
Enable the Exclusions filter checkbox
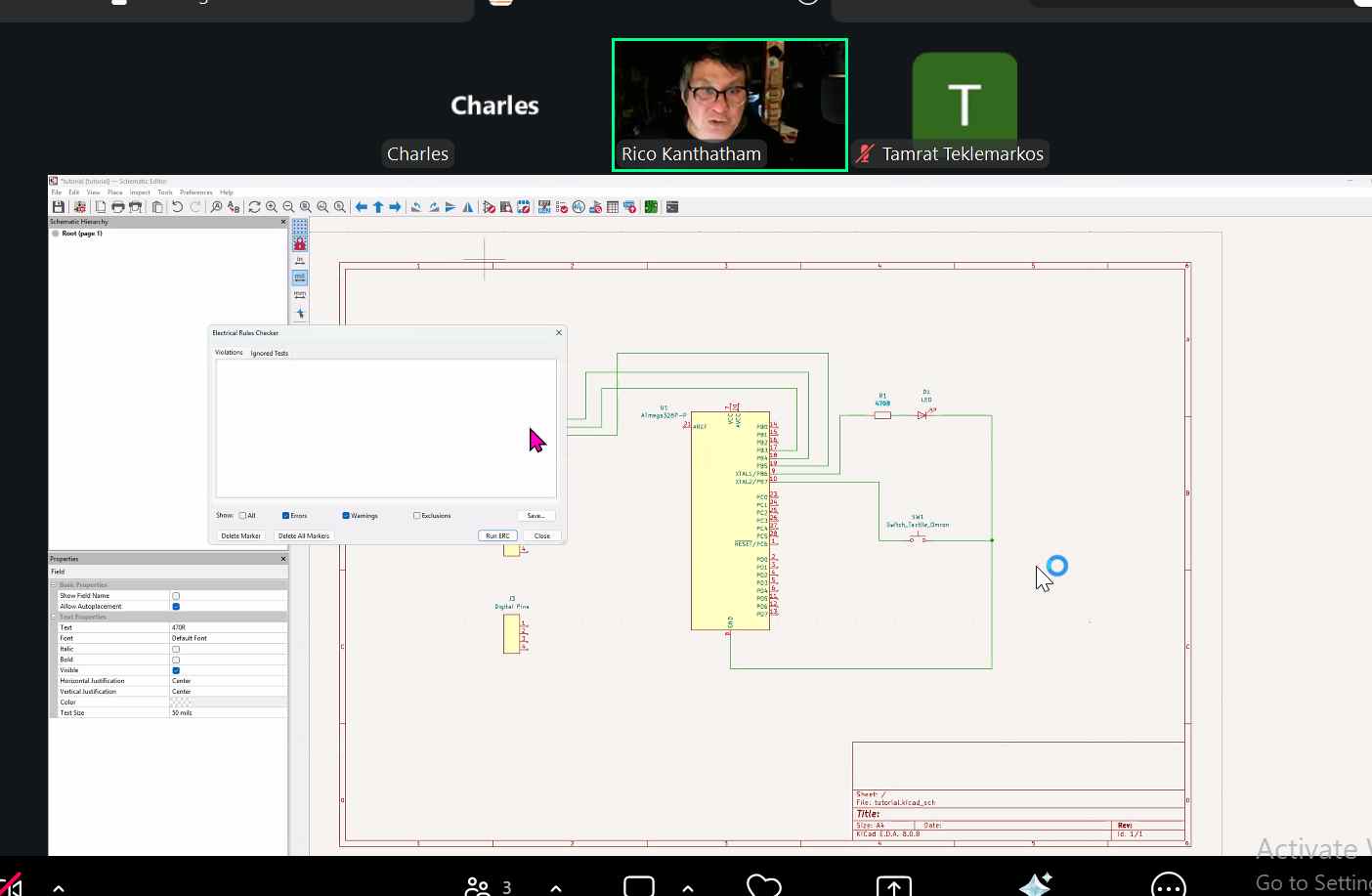(x=417, y=516)
